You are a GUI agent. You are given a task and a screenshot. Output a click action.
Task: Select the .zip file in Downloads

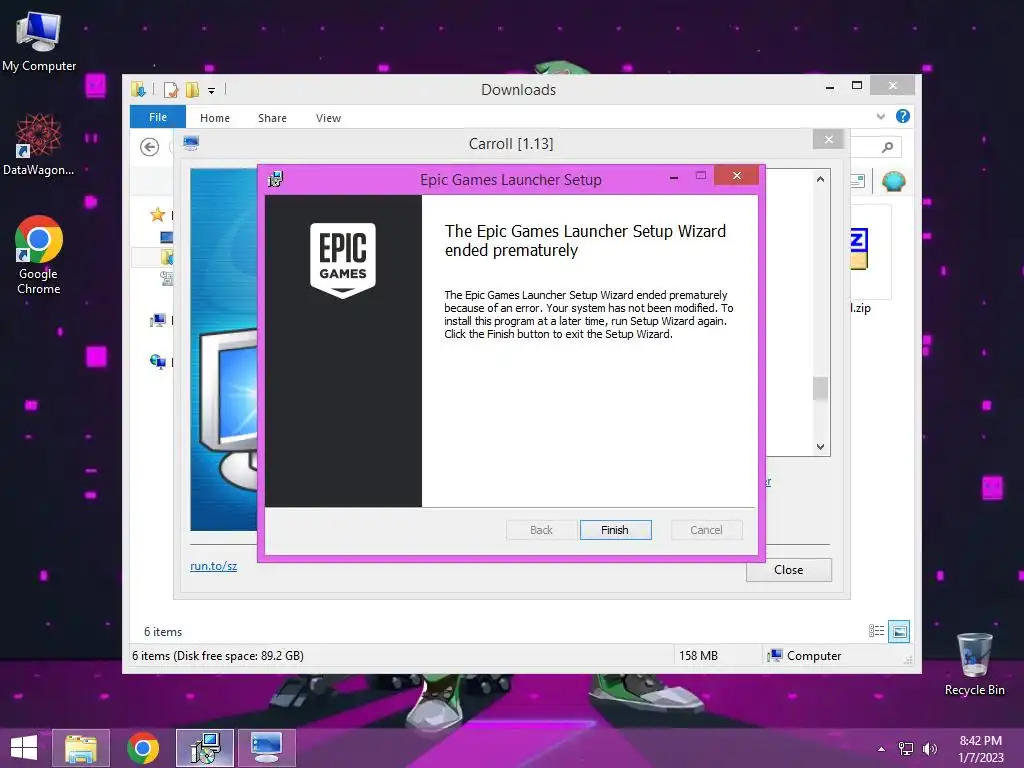pyautogui.click(x=869, y=259)
